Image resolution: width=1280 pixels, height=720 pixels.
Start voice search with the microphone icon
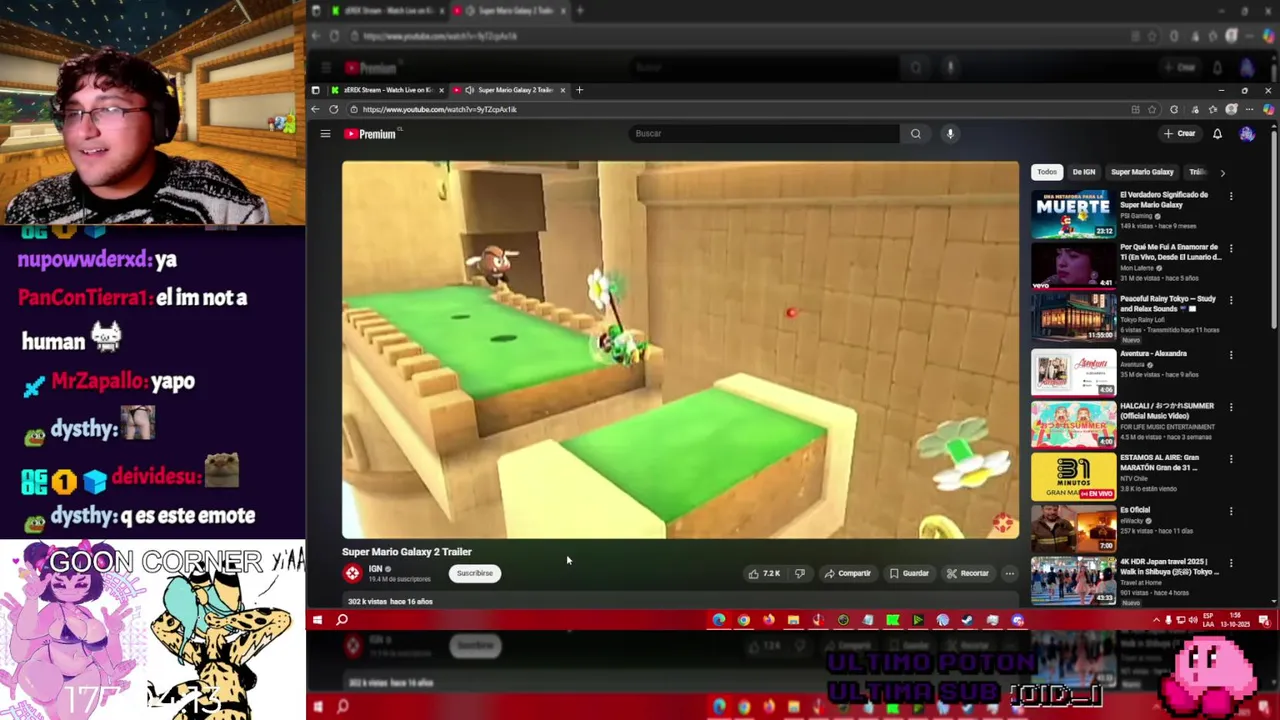[x=950, y=133]
